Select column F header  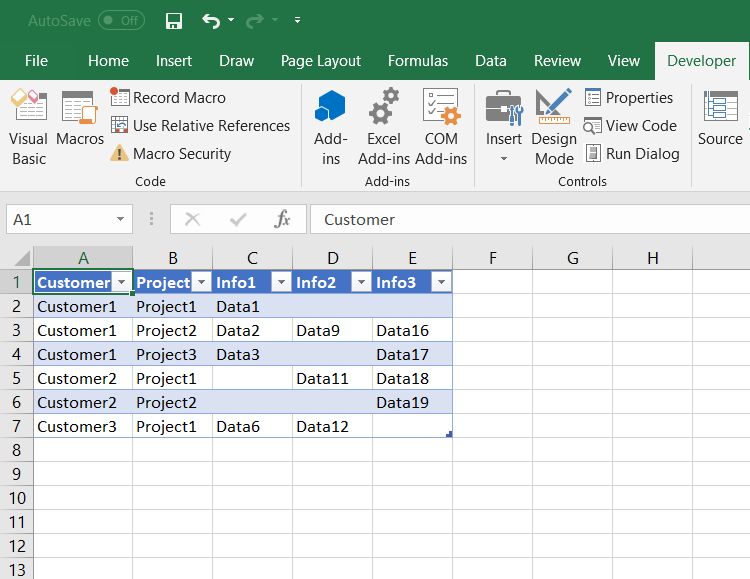493,258
